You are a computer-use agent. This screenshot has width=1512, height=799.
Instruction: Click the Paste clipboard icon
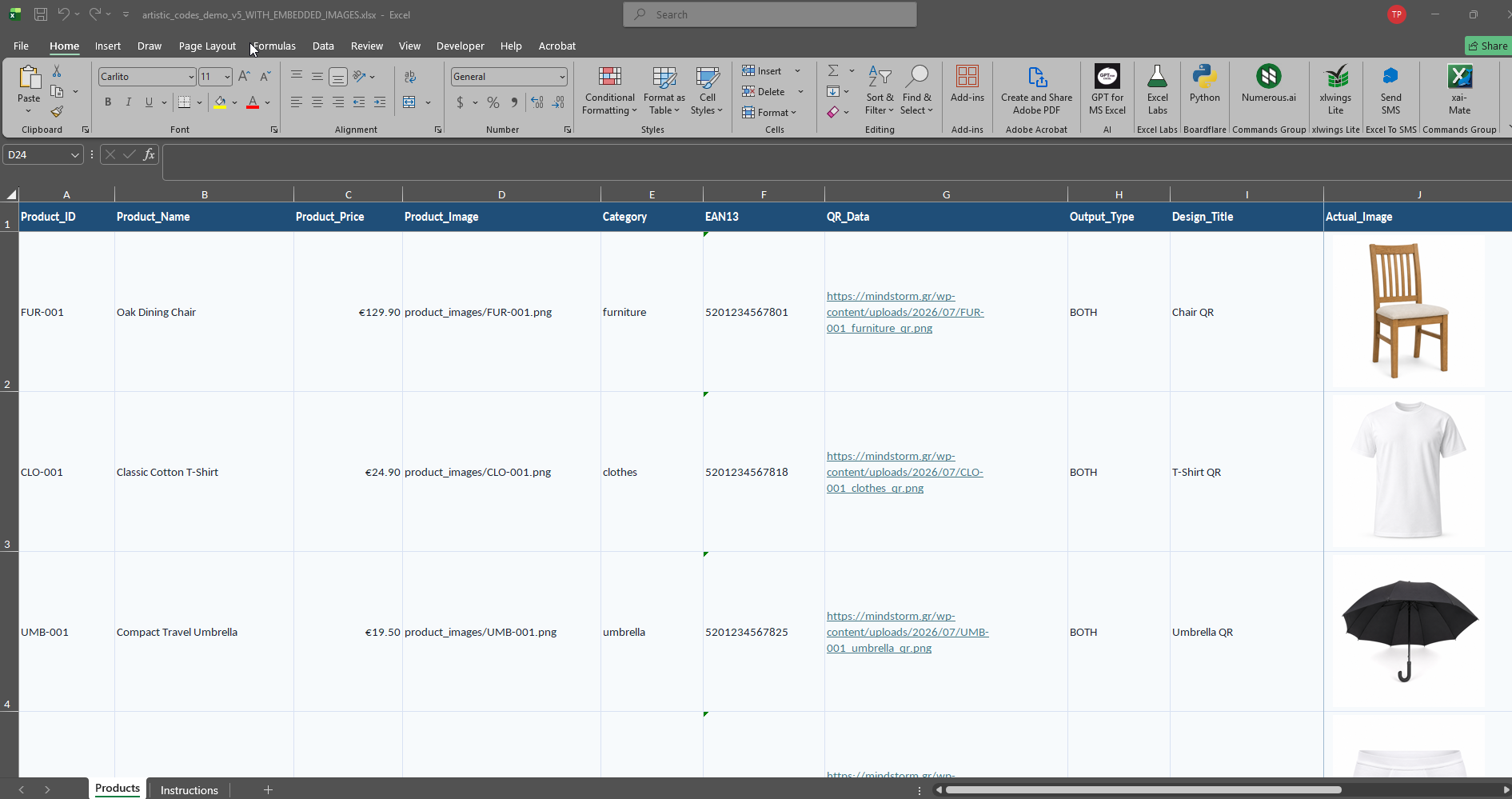(30, 78)
